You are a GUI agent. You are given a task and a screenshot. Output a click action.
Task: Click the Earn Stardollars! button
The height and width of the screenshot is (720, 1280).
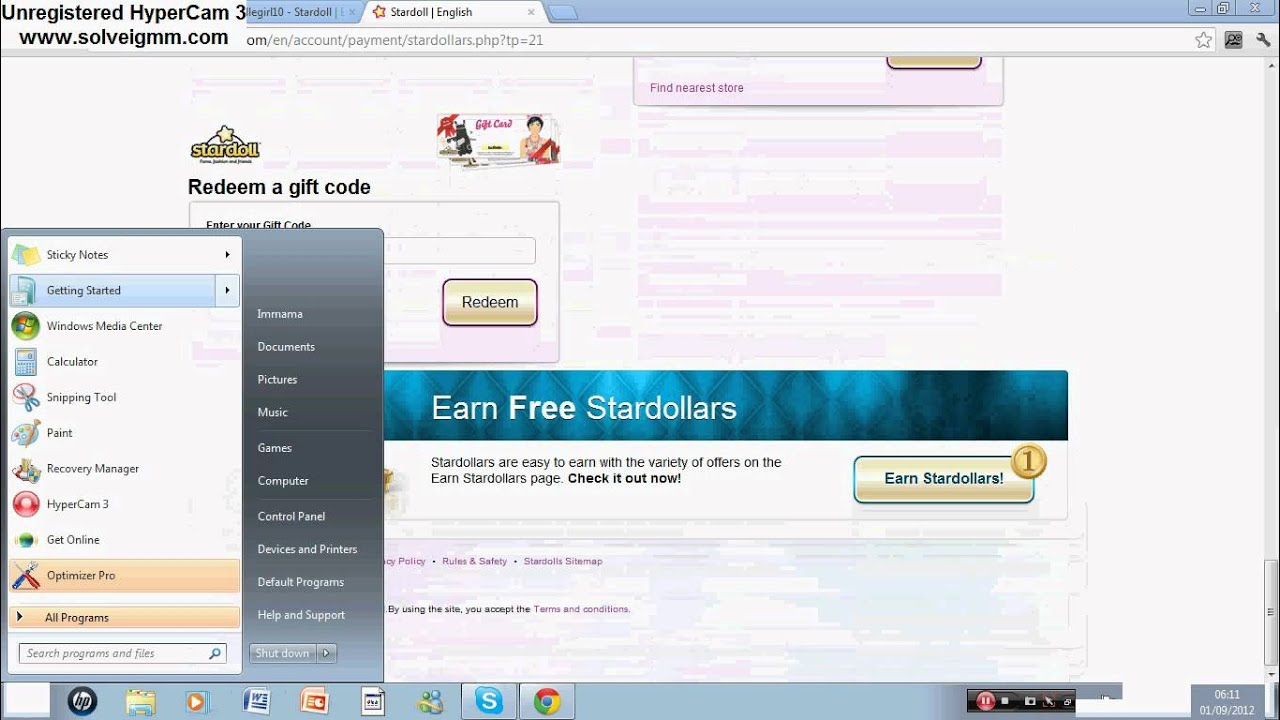[x=943, y=478]
